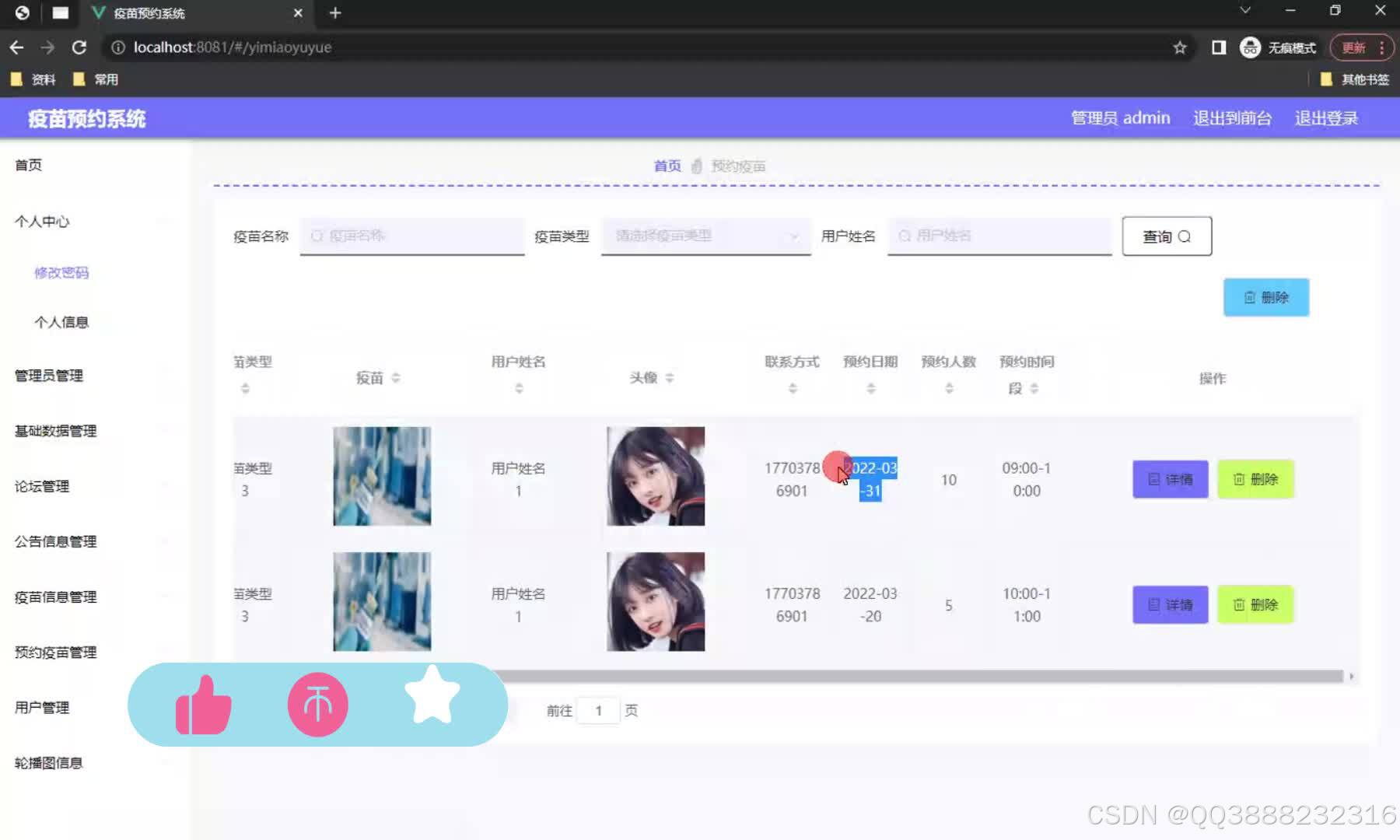The image size is (1400, 840).
Task: Click the bookmark star in the address bar
Action: coord(1181,47)
